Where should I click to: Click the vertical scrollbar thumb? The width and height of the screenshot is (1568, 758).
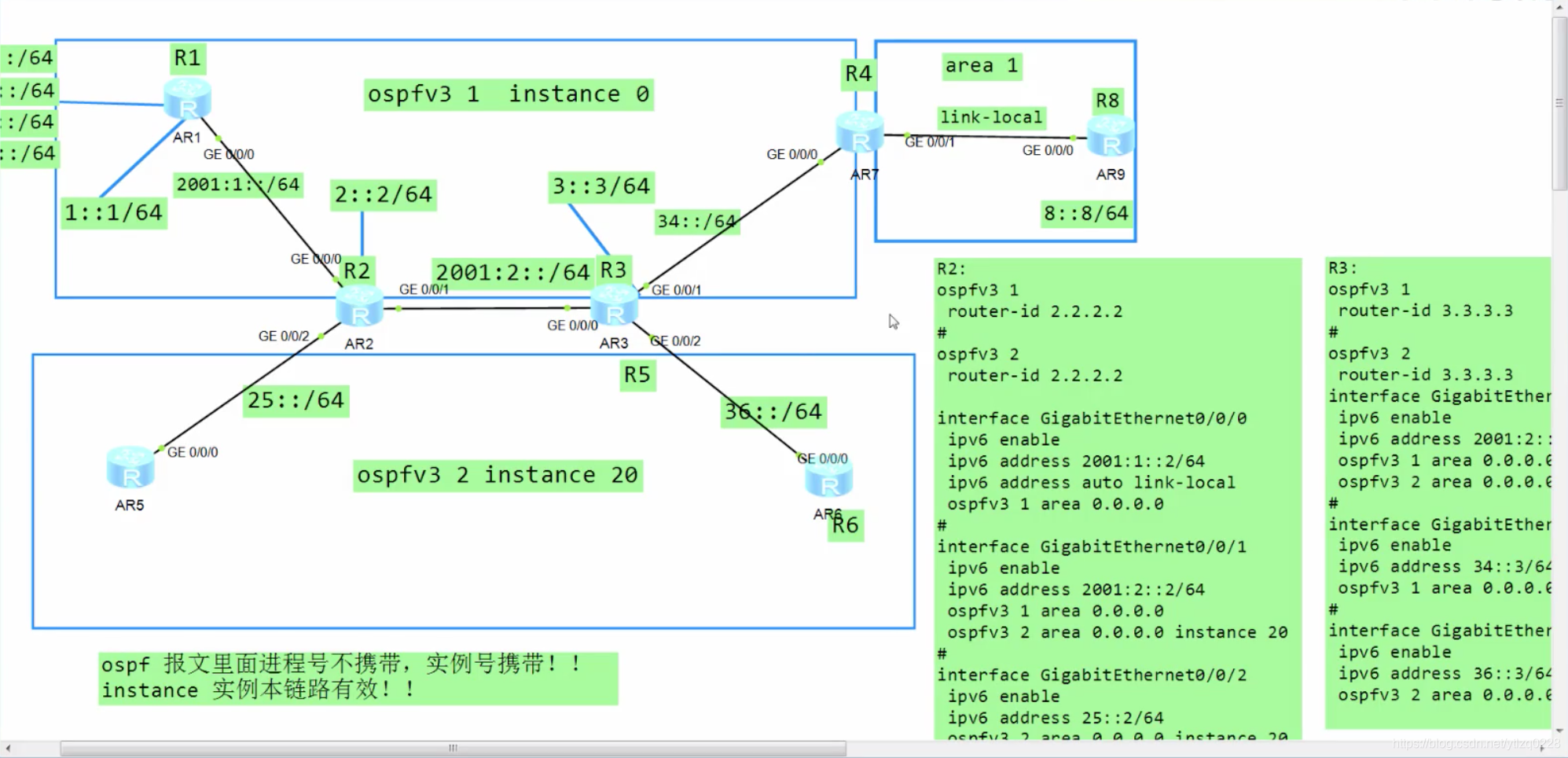pyautogui.click(x=1559, y=102)
